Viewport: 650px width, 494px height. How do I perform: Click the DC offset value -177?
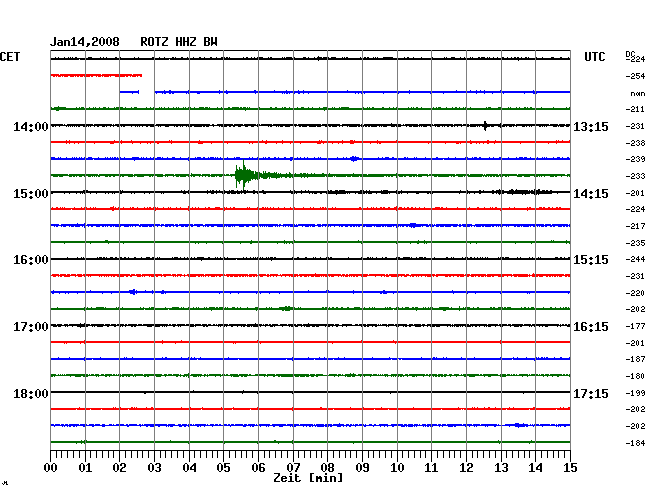(635, 327)
